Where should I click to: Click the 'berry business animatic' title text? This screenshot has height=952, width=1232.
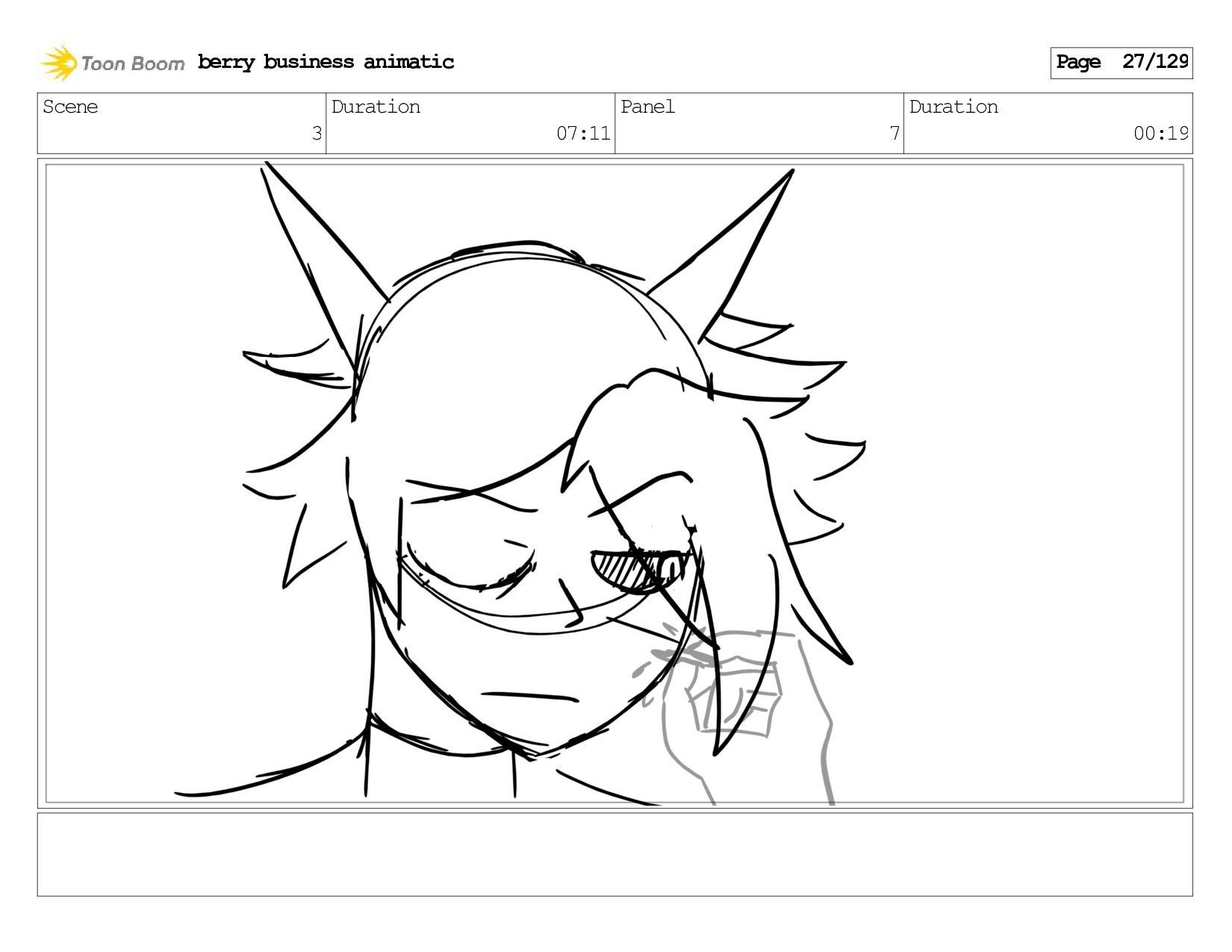coord(326,62)
